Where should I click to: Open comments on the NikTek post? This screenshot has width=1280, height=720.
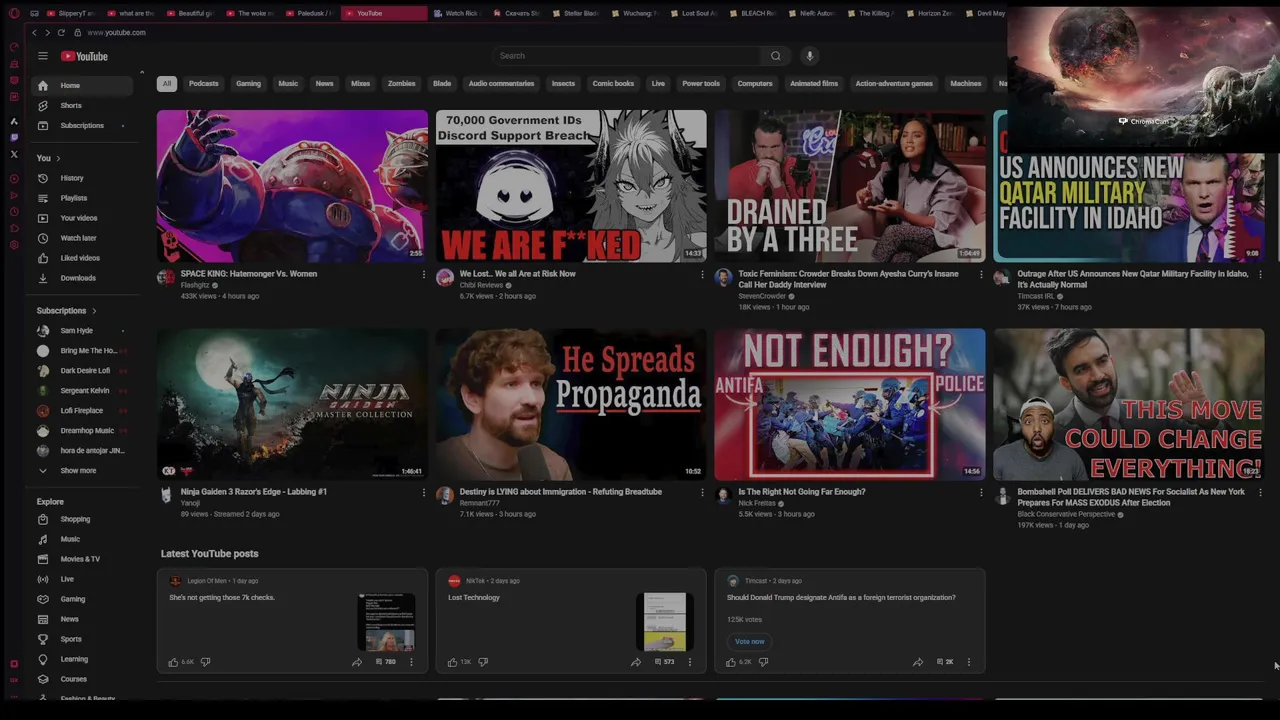pos(664,662)
